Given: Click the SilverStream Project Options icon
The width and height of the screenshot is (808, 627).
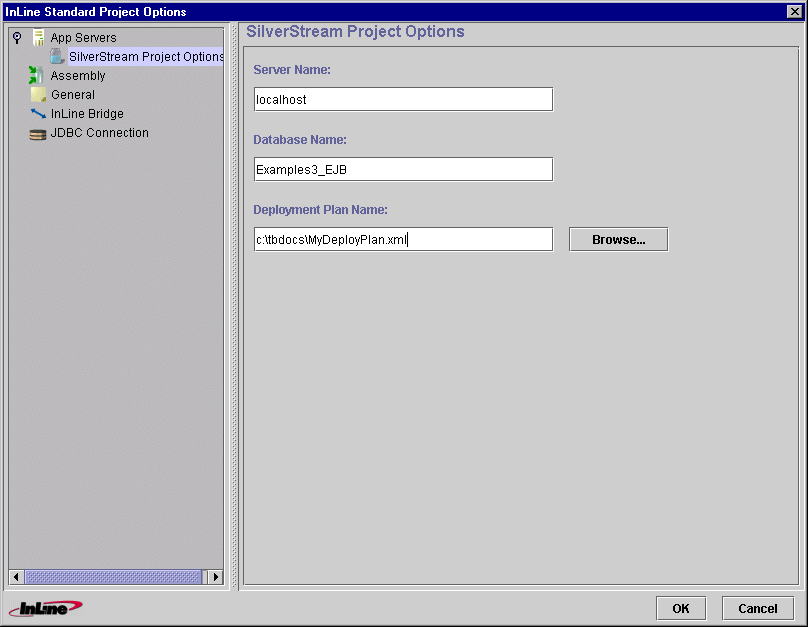Looking at the screenshot, I should click(x=57, y=56).
